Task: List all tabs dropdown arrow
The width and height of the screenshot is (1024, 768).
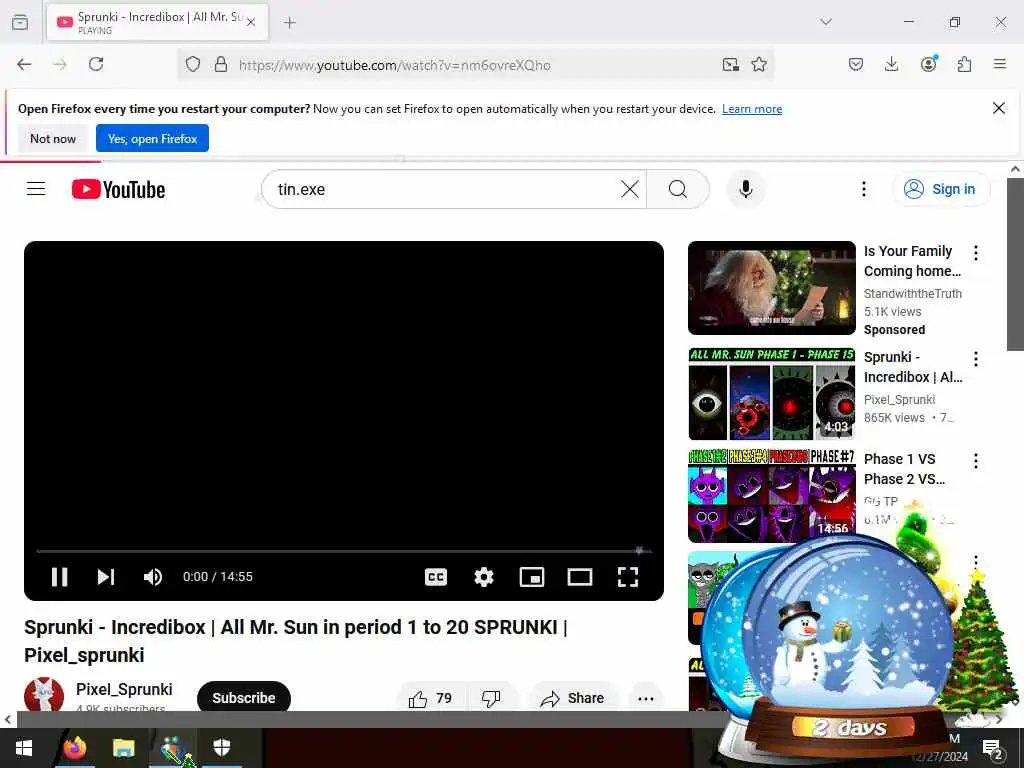Action: pyautogui.click(x=826, y=22)
